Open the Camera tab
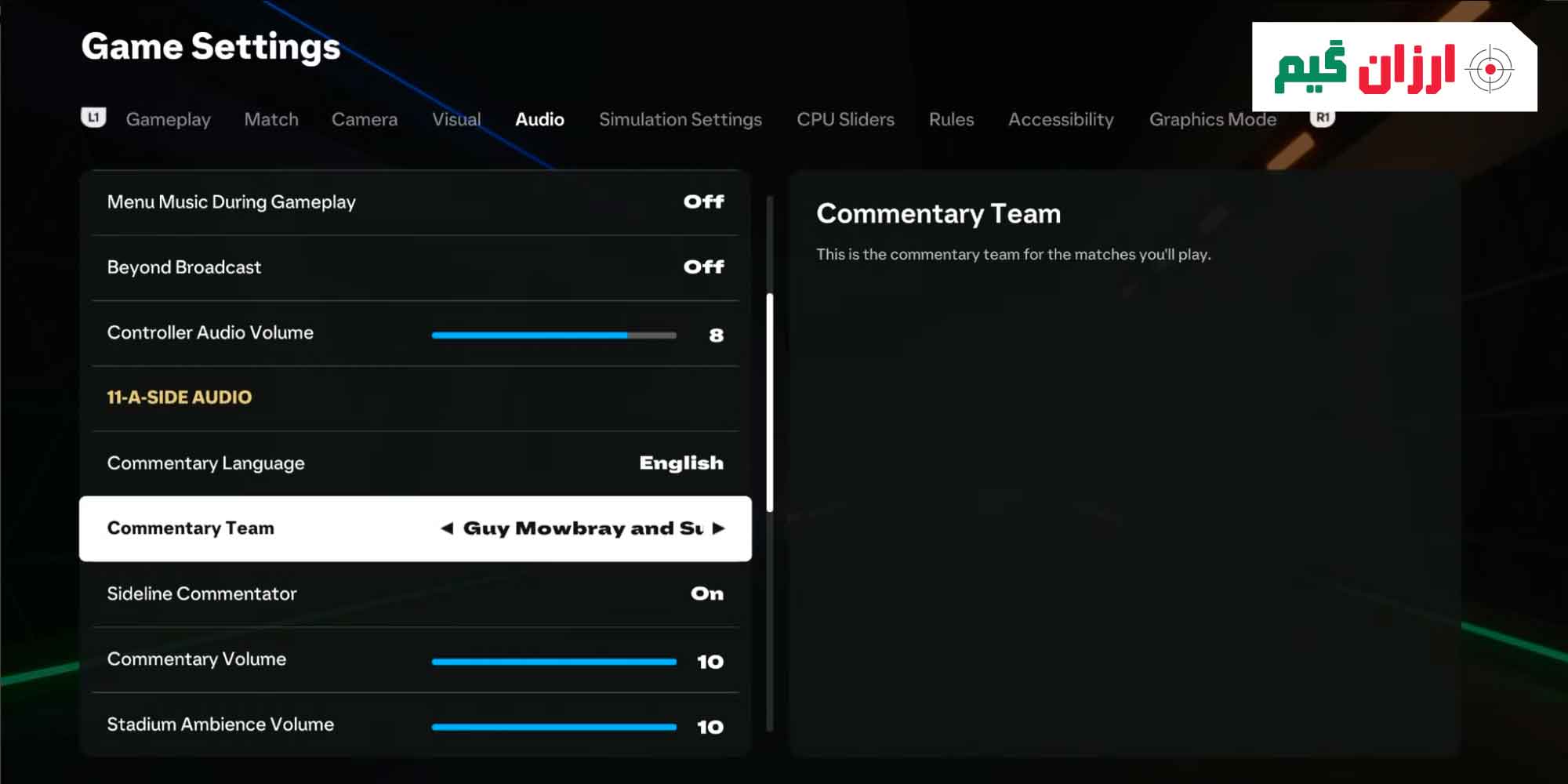This screenshot has width=1568, height=784. coord(364,120)
